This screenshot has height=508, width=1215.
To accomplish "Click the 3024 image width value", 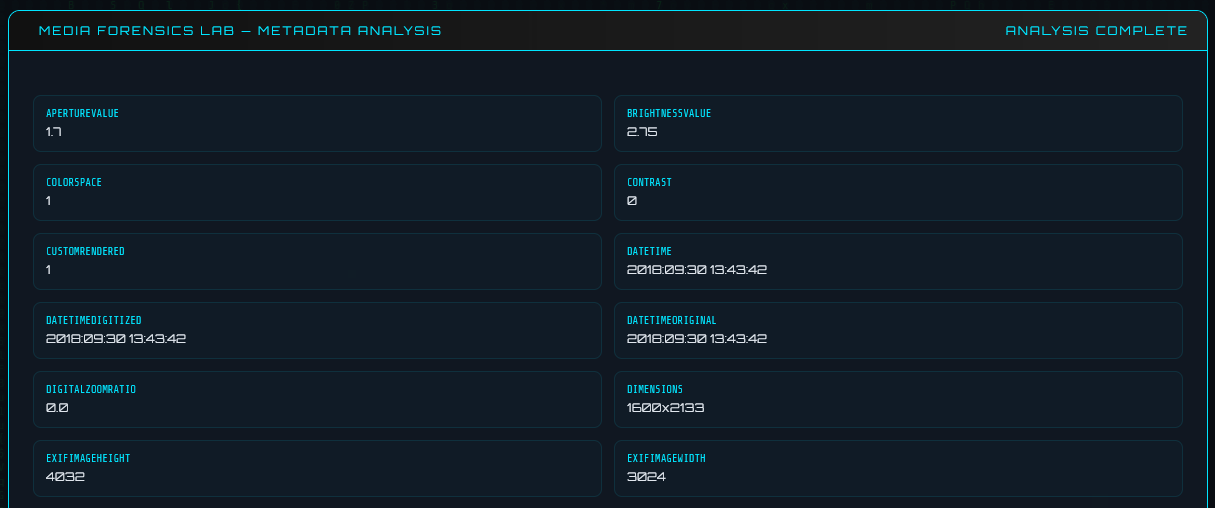I will (x=646, y=477).
